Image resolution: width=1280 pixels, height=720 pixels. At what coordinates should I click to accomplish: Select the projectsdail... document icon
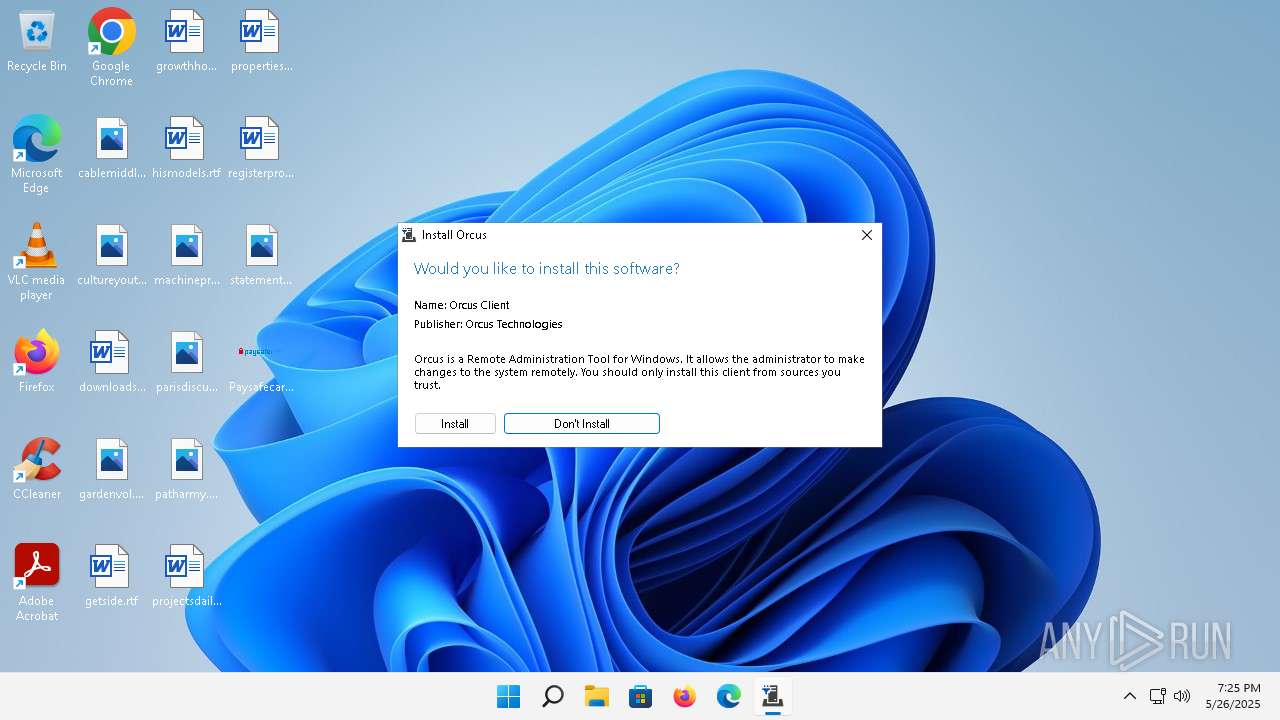point(186,577)
